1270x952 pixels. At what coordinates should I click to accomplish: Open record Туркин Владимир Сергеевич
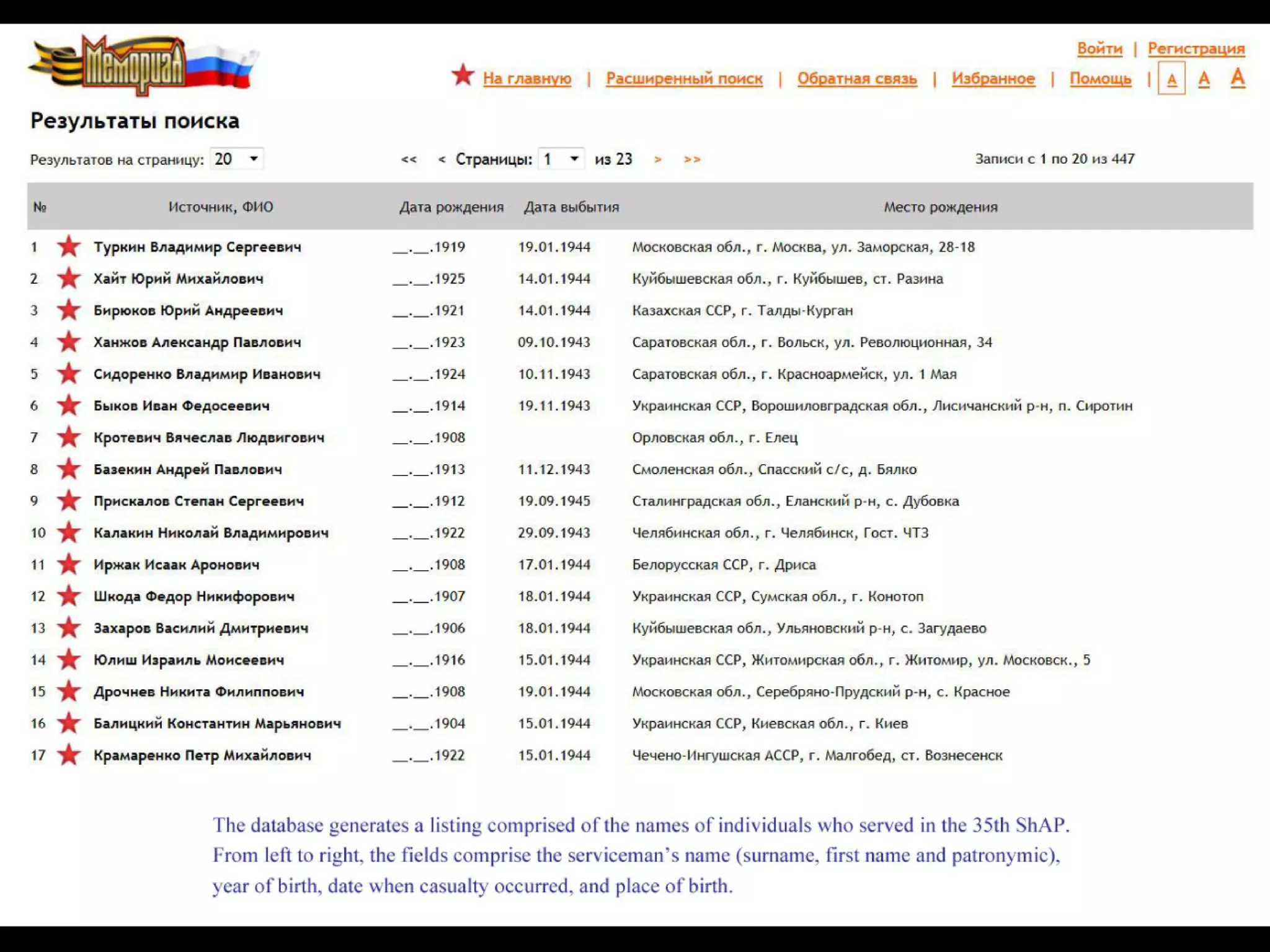click(x=197, y=247)
